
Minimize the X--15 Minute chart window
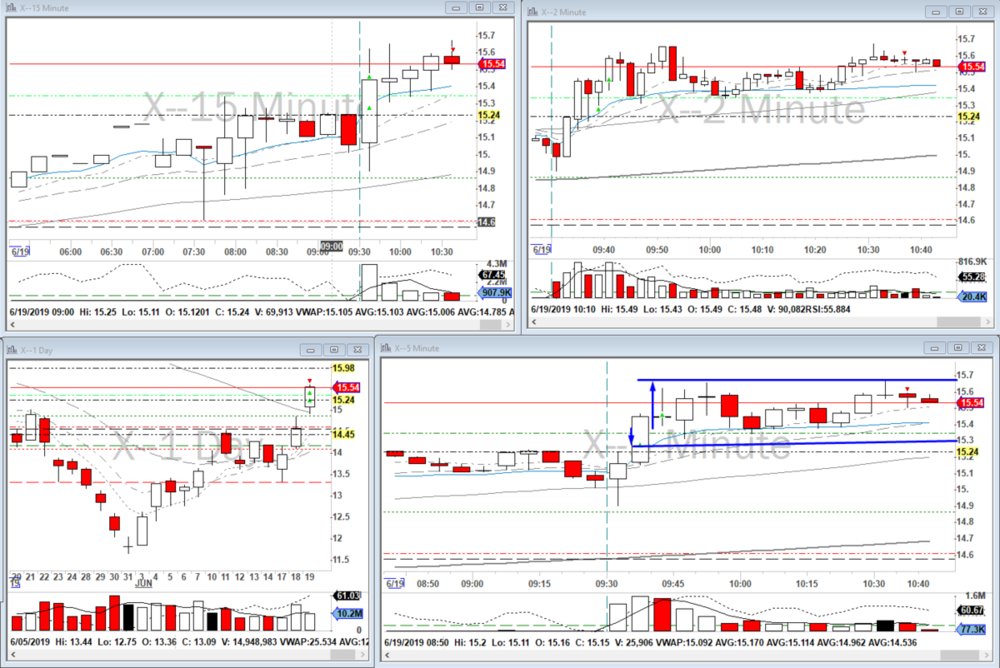click(455, 9)
